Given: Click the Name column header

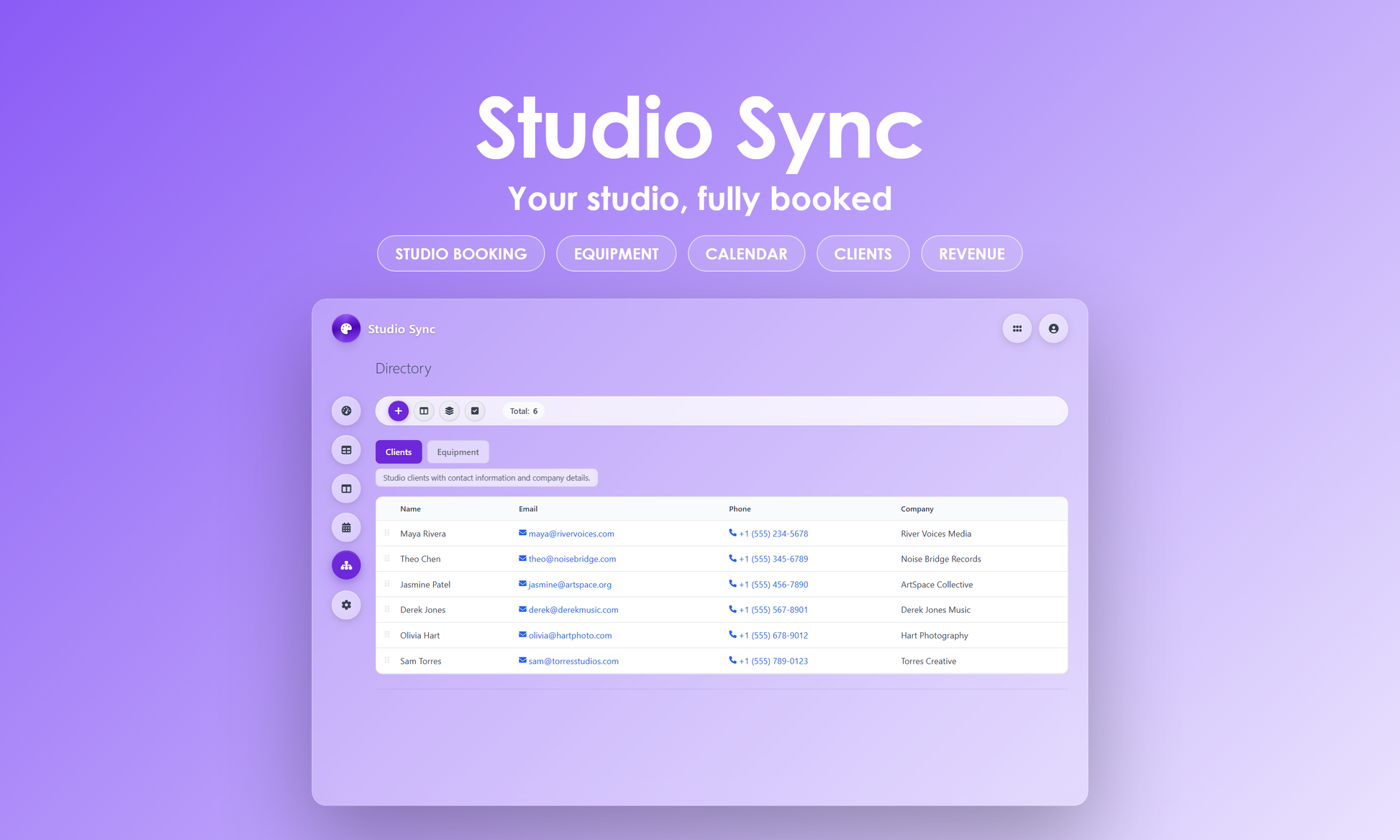Looking at the screenshot, I should (410, 508).
